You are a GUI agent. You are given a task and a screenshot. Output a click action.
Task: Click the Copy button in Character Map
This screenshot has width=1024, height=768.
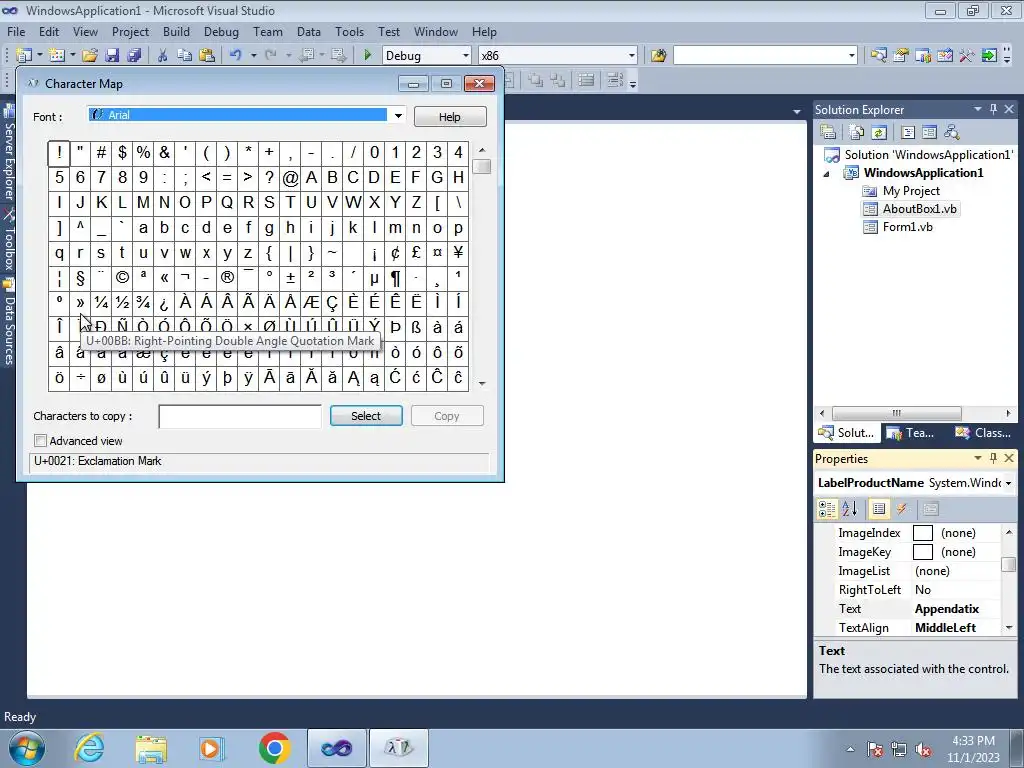tap(447, 416)
